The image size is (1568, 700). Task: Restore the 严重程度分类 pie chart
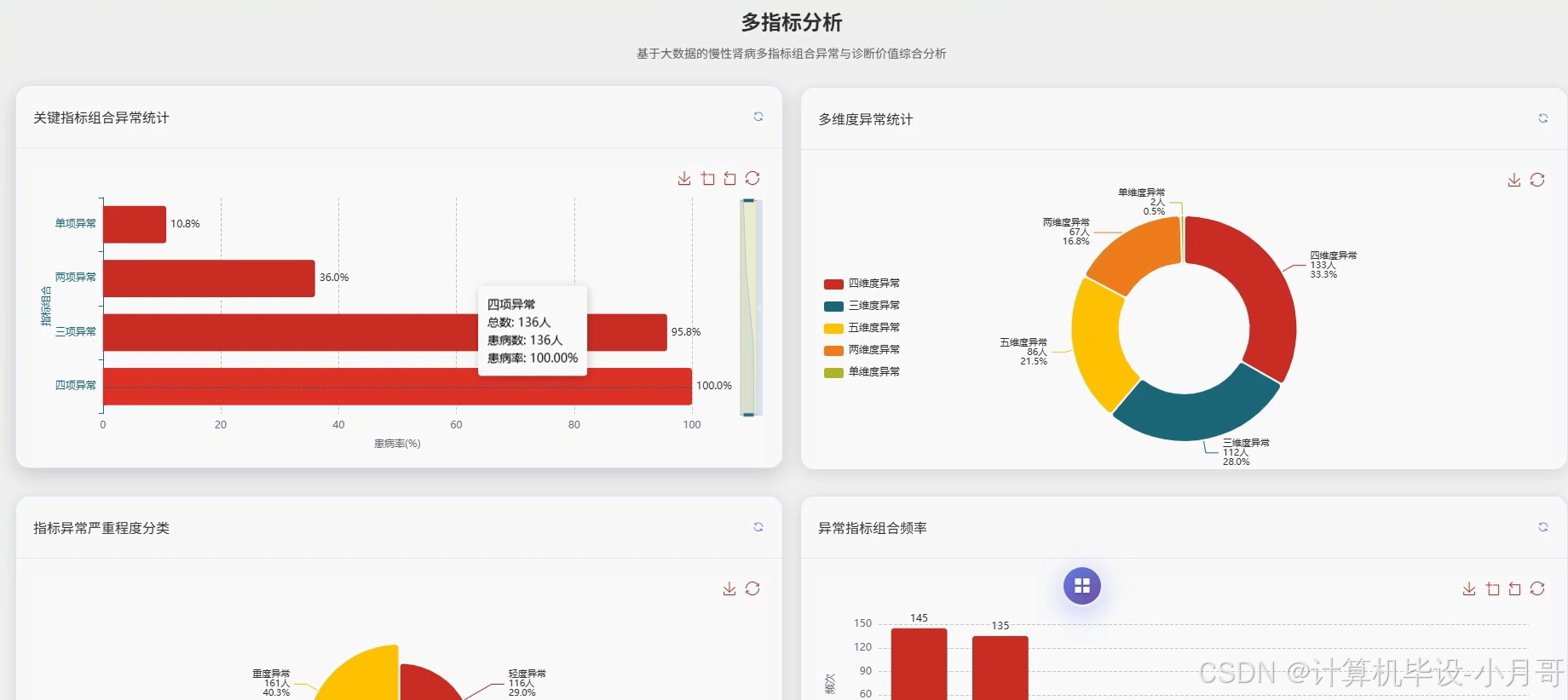coord(752,588)
